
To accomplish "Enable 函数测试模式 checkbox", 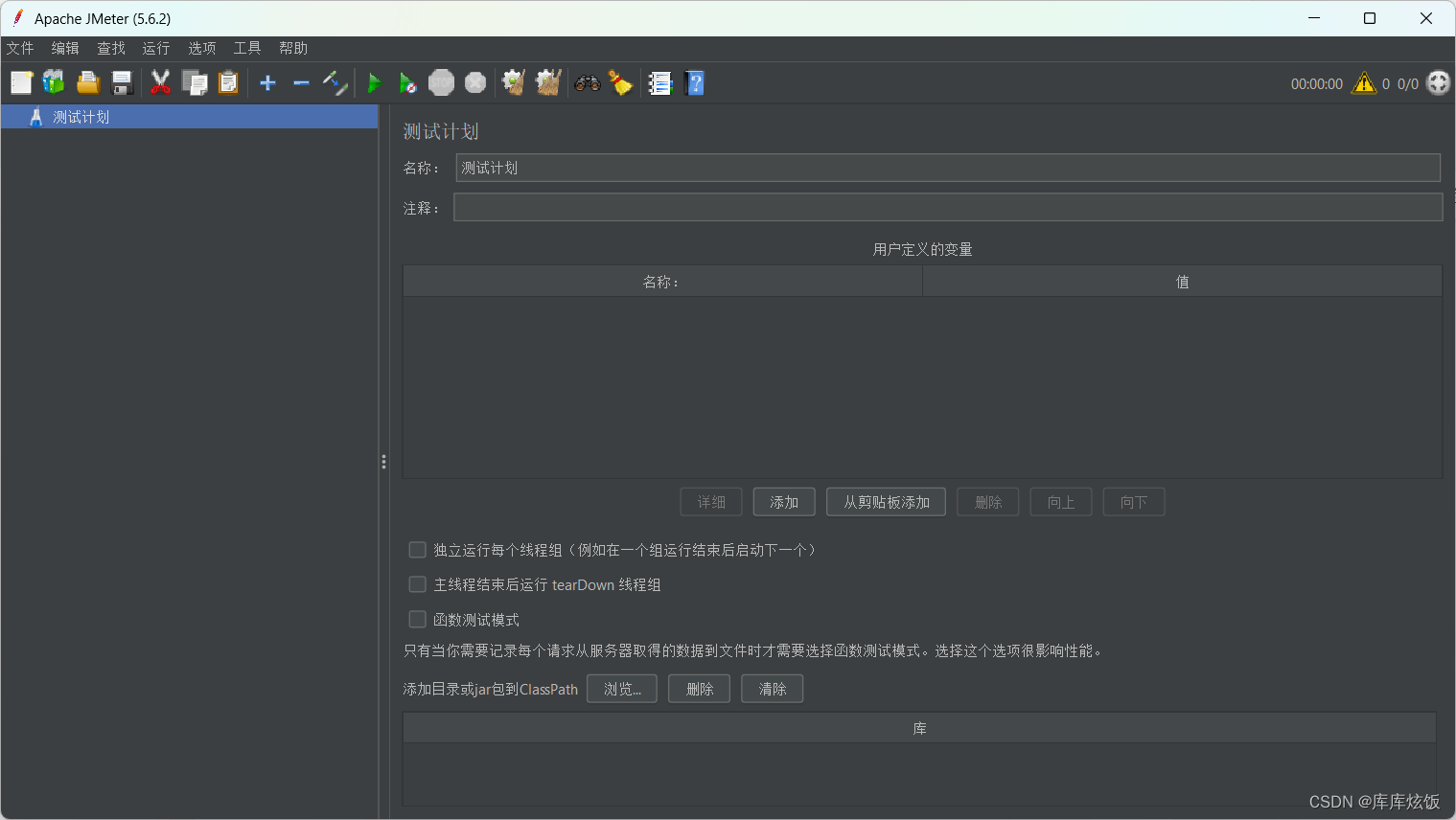I will coord(417,619).
